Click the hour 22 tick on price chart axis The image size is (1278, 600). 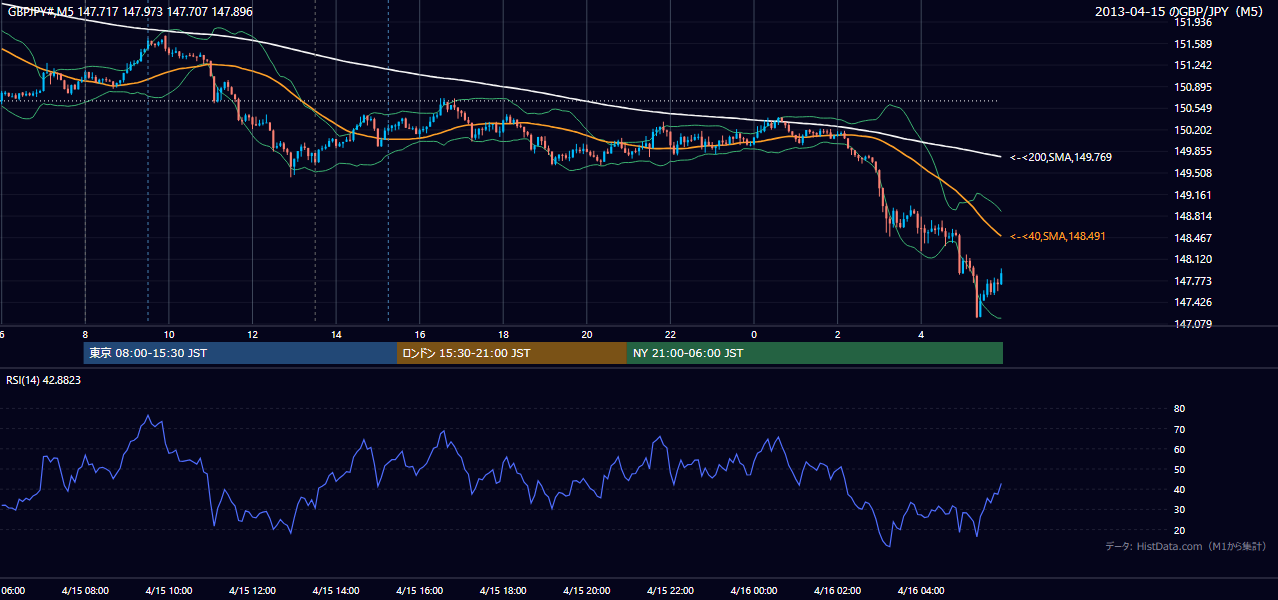[670, 334]
